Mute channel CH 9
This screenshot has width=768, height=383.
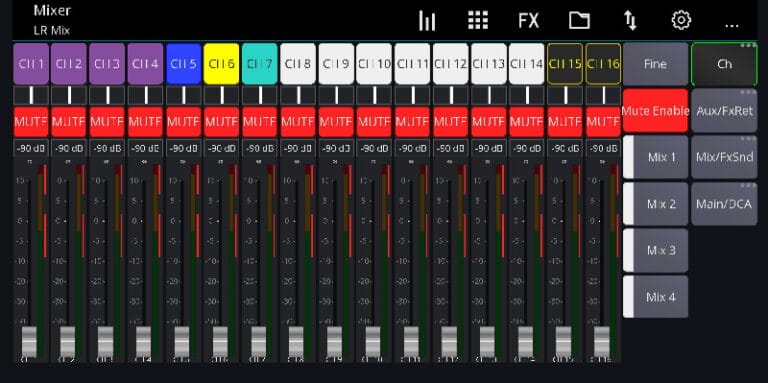tap(336, 121)
